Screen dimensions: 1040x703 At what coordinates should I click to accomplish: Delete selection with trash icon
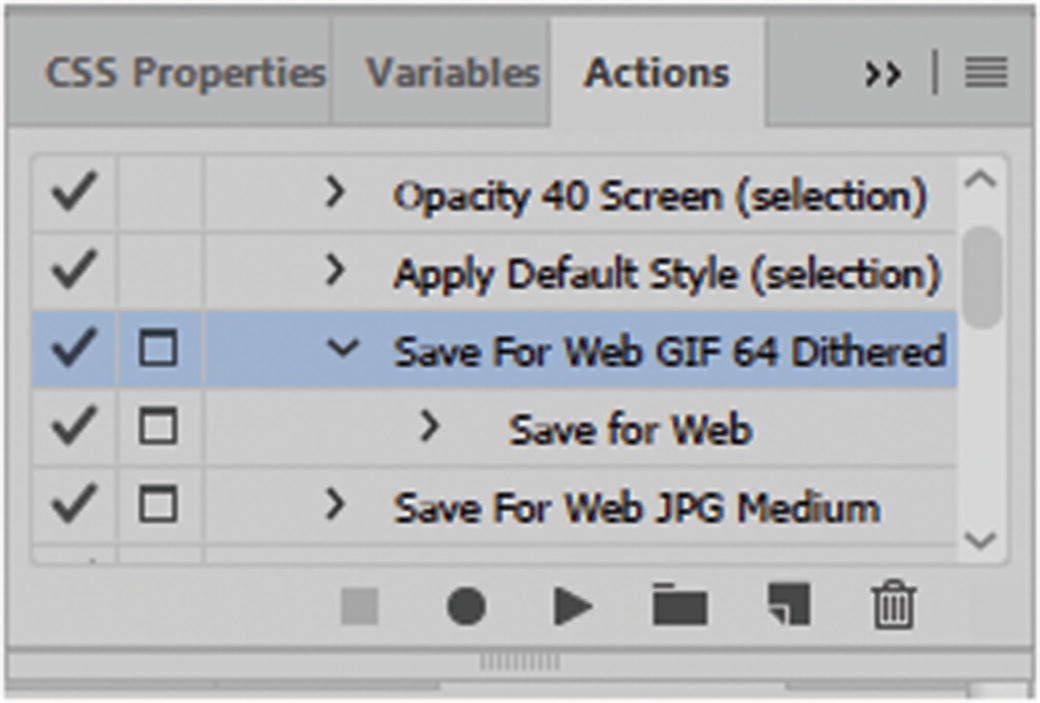(x=893, y=606)
